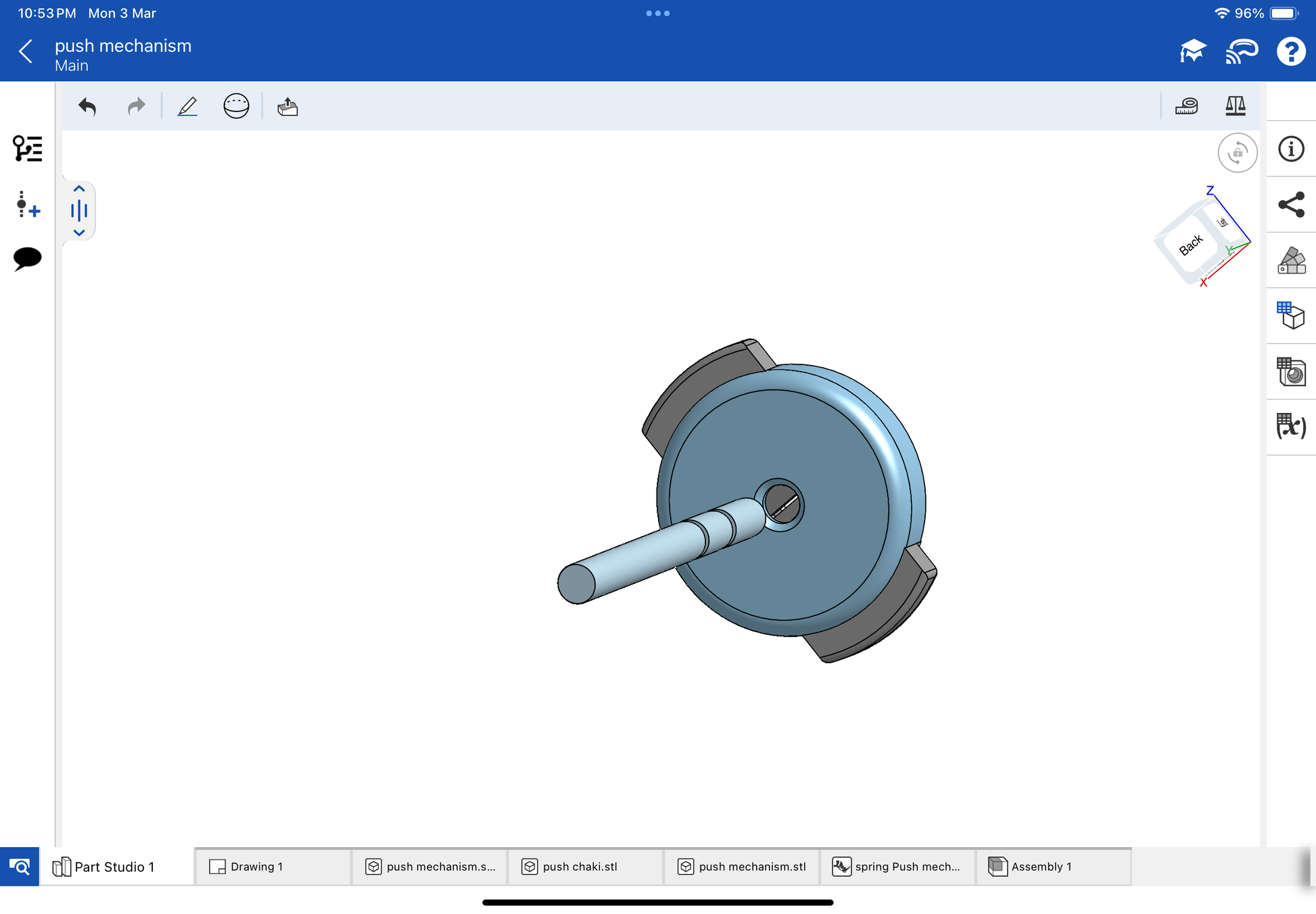This screenshot has height=914, width=1316.
Task: Go back from push mechanism document
Action: coord(26,51)
